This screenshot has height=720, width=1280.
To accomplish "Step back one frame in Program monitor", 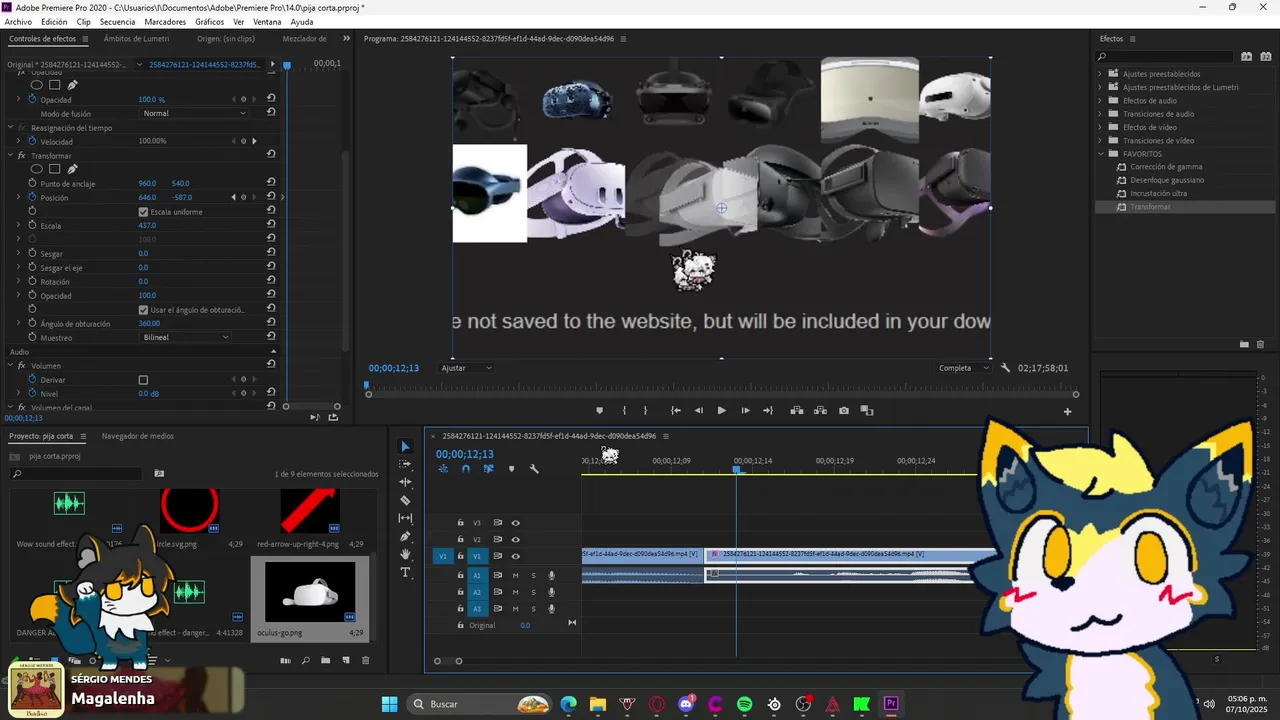I will coord(698,411).
